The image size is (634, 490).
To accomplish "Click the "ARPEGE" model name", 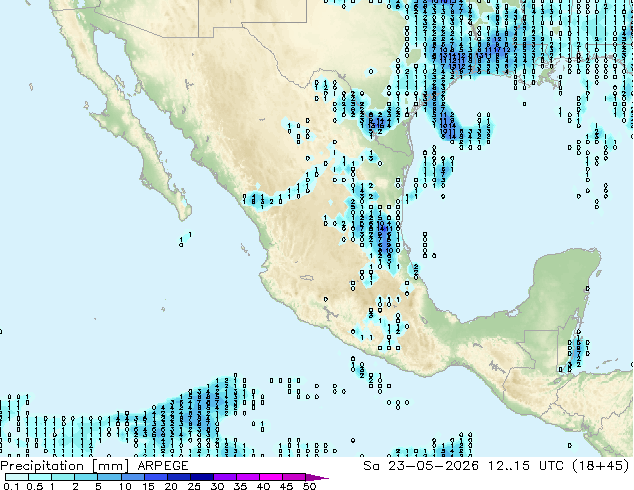I will point(163,466).
